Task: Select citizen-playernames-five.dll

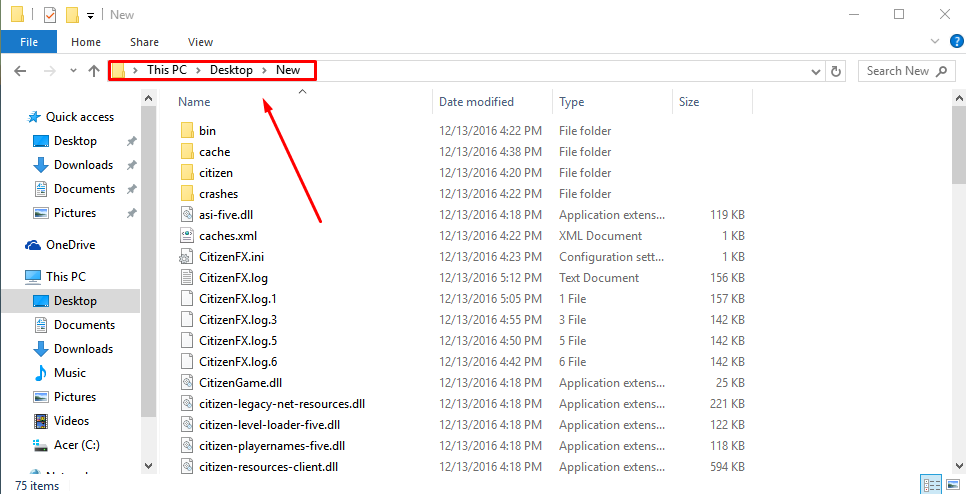Action: [272, 445]
